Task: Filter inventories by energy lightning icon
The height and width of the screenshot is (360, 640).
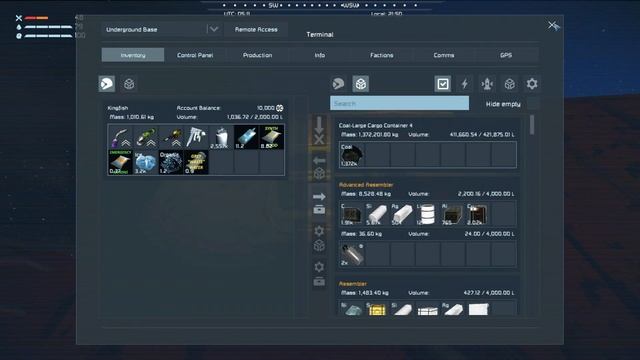Action: [x=465, y=84]
